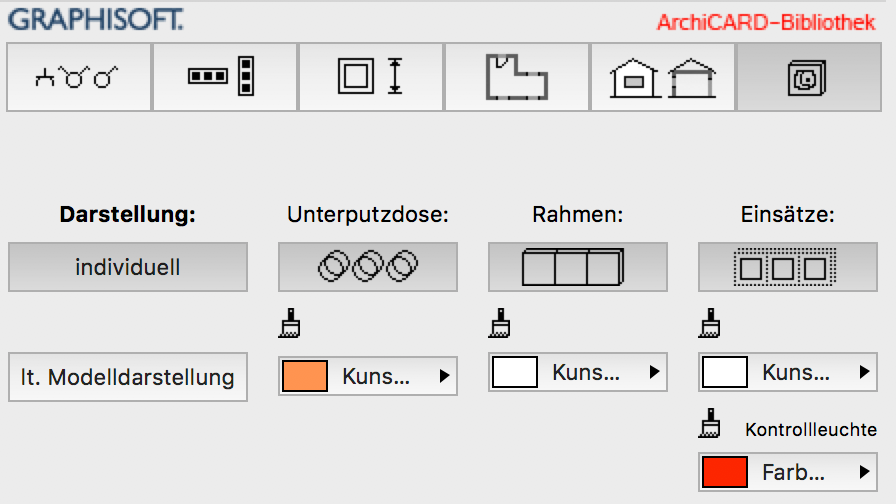Expand the Einsätze surface material dropdown

point(786,373)
